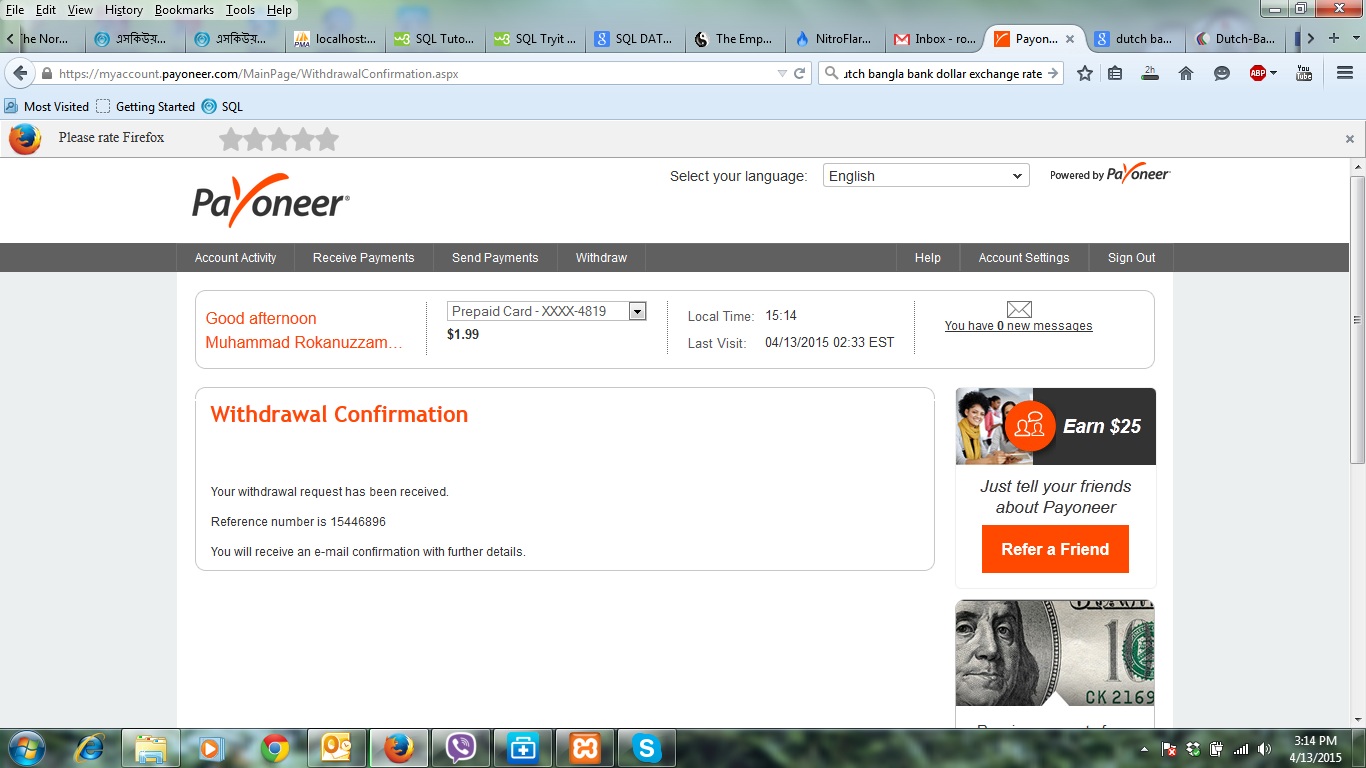Viewport: 1366px width, 768px height.
Task: Open the Tools menu
Action: point(240,10)
